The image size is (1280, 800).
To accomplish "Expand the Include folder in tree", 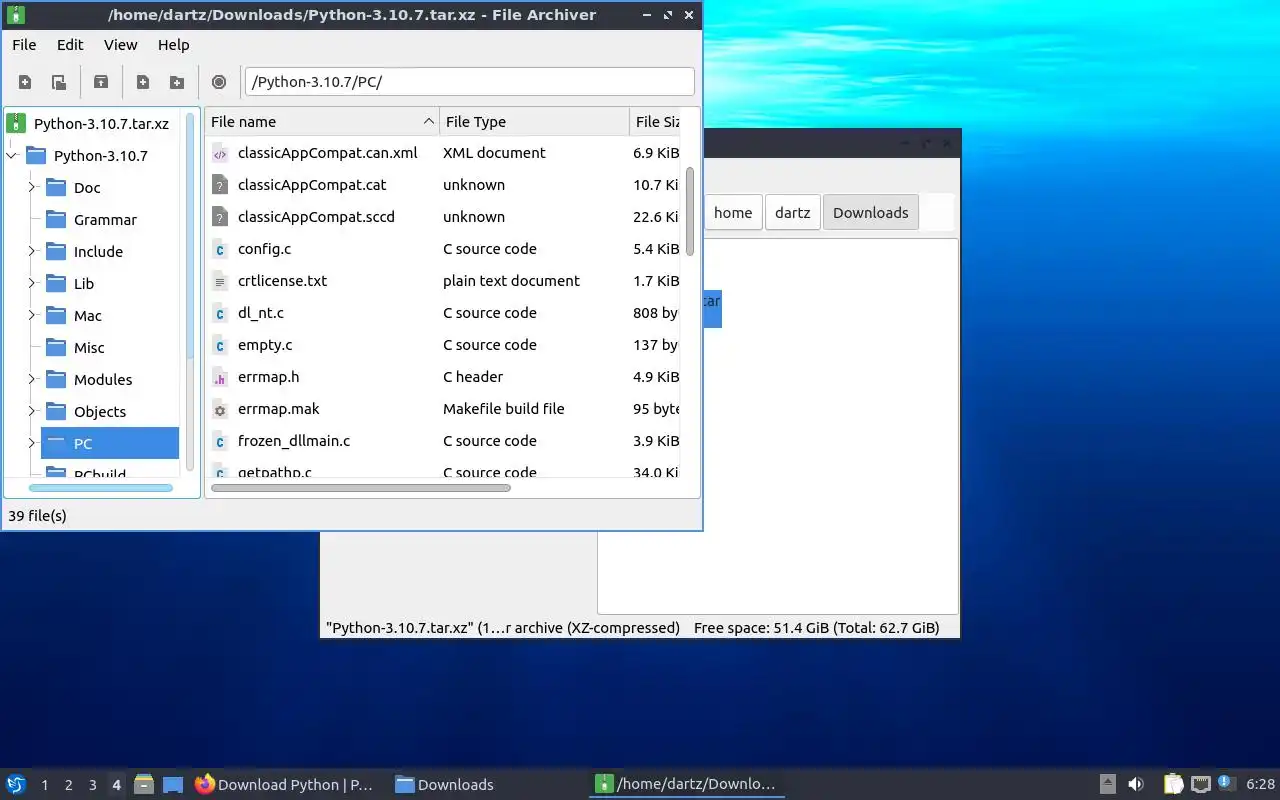I will (x=32, y=252).
